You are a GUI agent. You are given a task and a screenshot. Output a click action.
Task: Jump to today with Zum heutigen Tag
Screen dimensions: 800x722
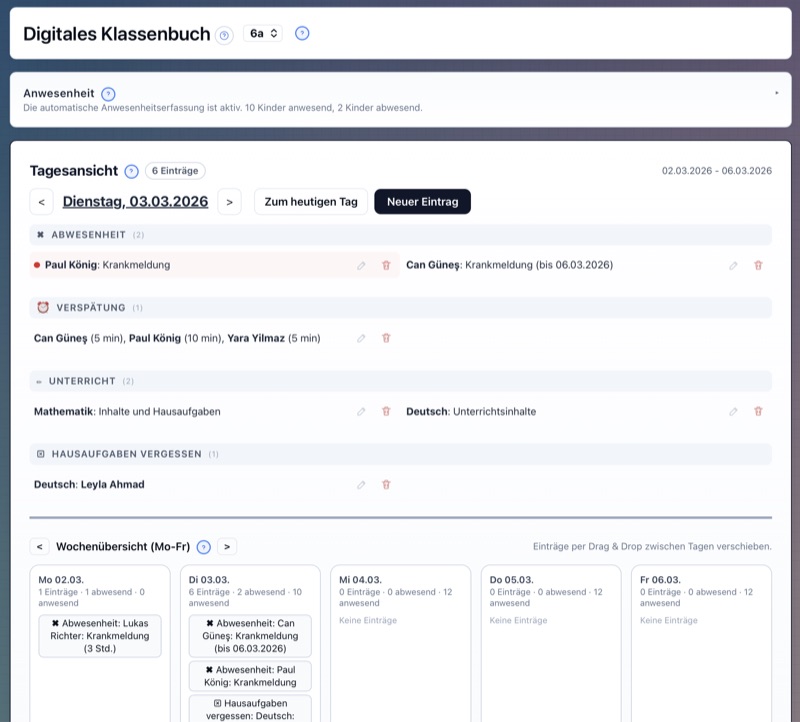pos(311,202)
